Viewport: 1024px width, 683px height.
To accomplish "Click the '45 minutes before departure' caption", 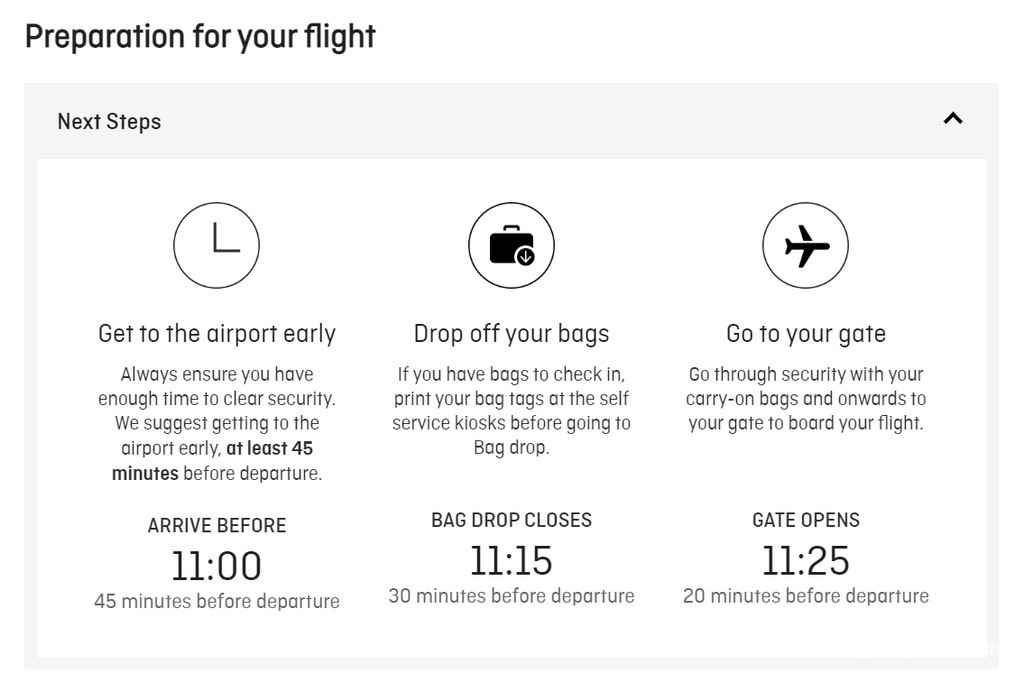I will tap(217, 601).
